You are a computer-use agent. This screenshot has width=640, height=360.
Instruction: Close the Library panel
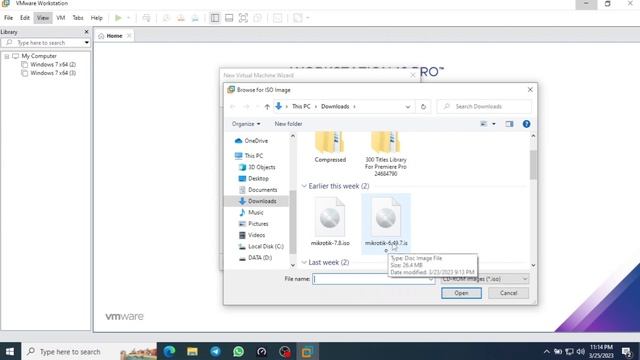click(86, 32)
